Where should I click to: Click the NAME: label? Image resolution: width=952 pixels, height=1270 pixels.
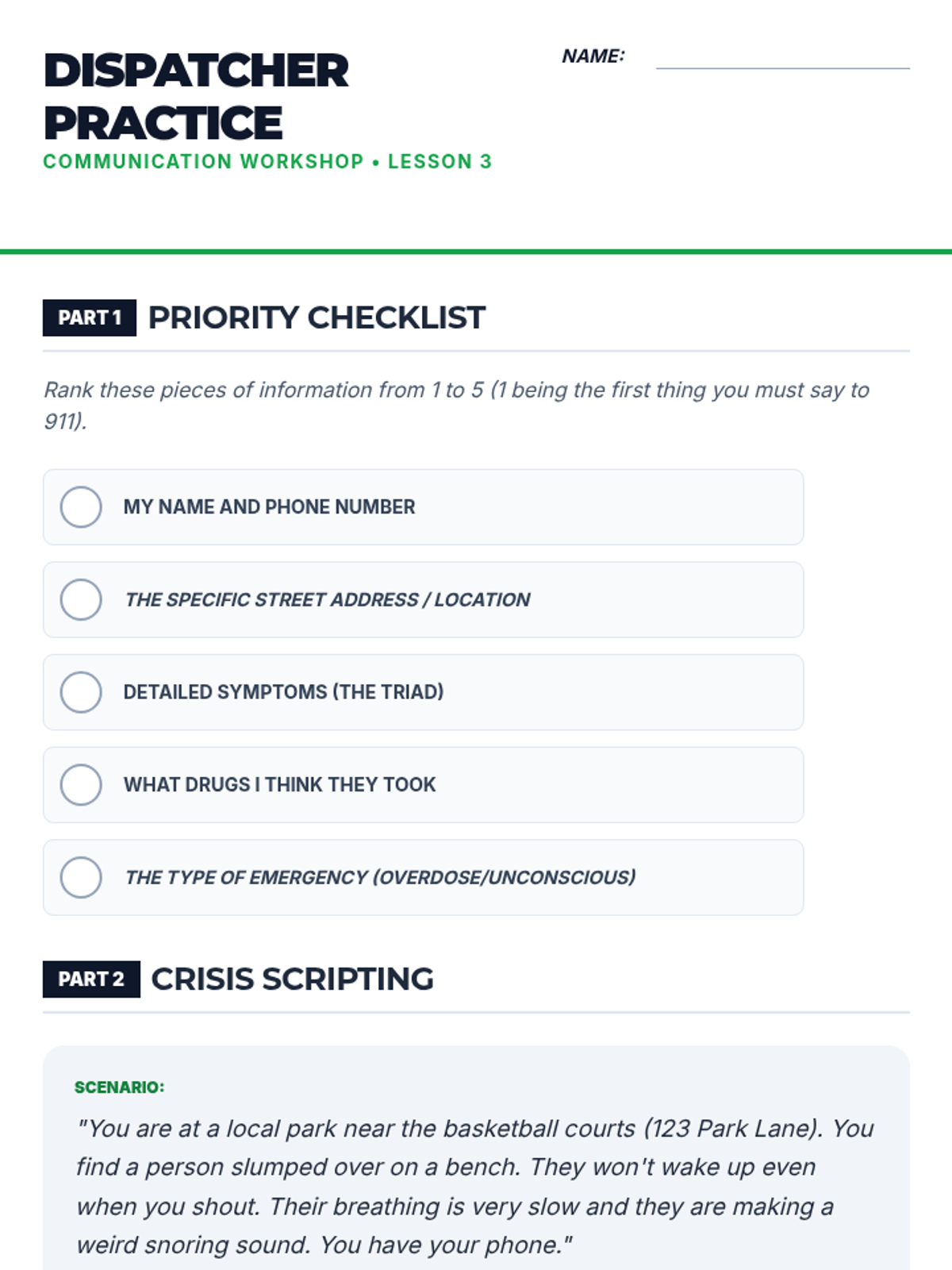coord(593,56)
